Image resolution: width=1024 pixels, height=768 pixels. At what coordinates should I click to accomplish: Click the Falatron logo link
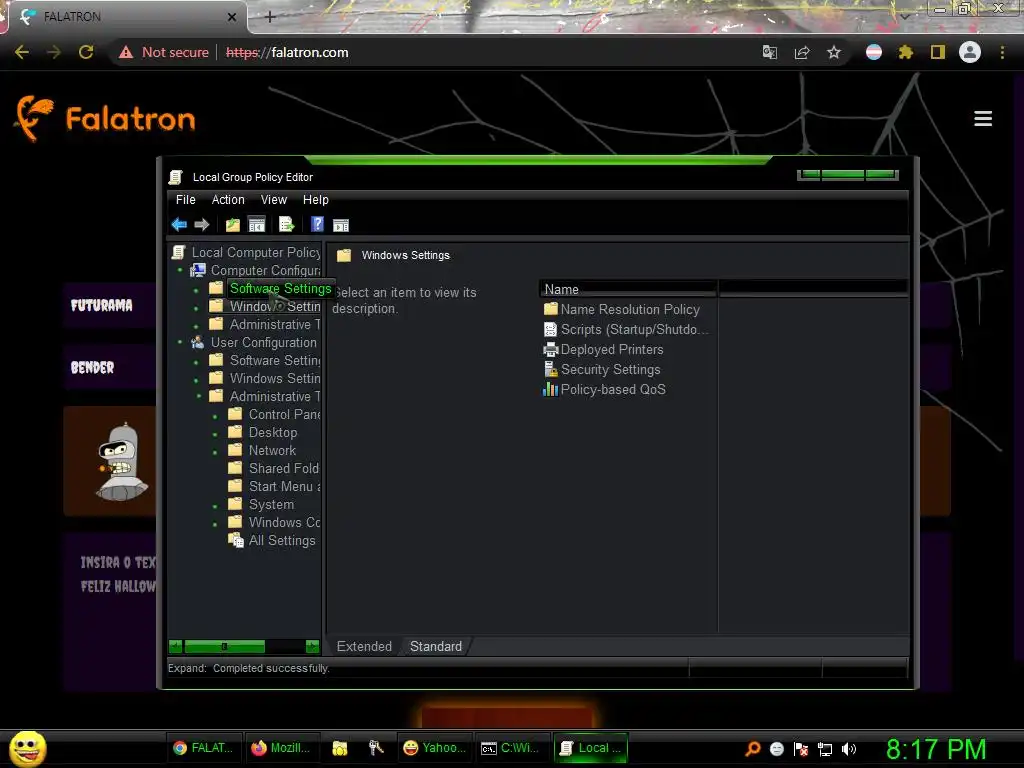106,118
